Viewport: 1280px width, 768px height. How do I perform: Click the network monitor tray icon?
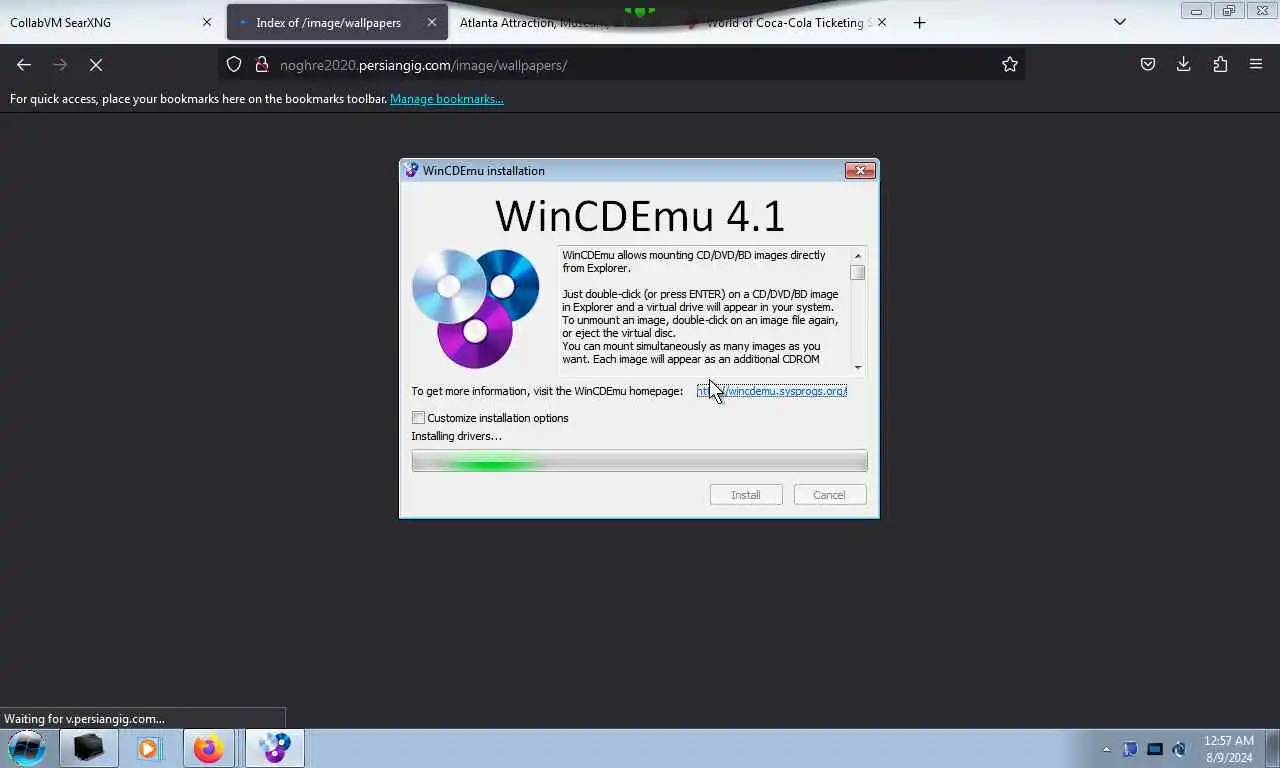(x=1155, y=749)
